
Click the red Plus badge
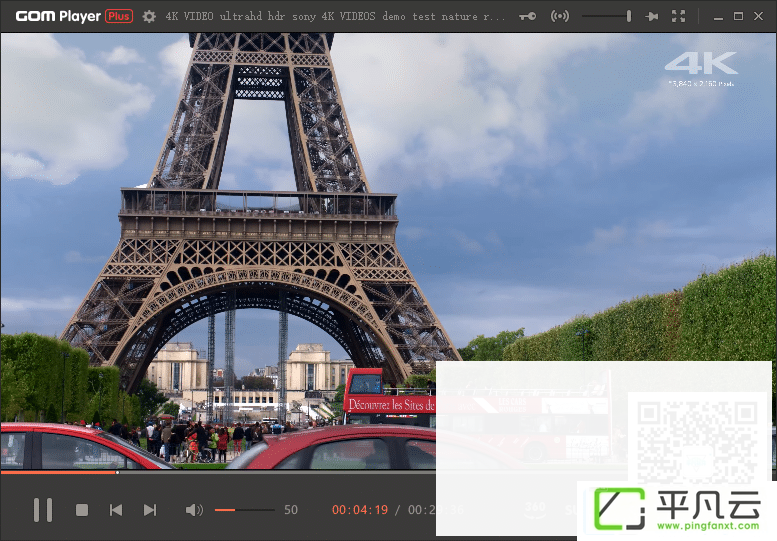pyautogui.click(x=119, y=16)
